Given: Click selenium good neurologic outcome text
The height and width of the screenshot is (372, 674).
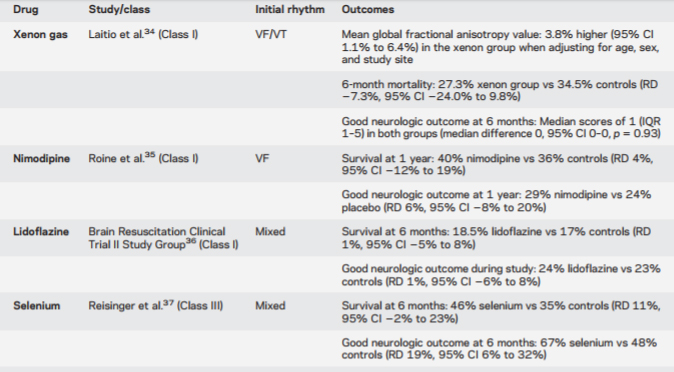Looking at the screenshot, I should click(x=499, y=349).
